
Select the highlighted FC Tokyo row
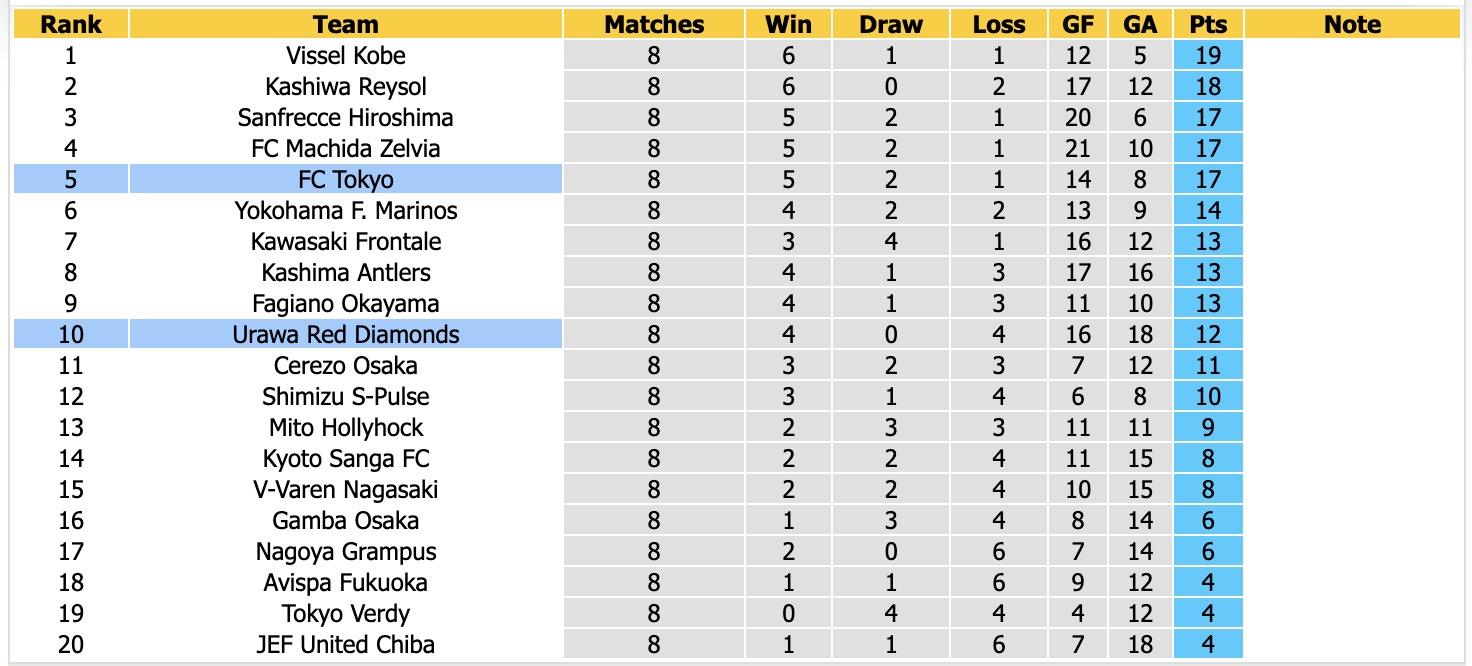tap(629, 180)
